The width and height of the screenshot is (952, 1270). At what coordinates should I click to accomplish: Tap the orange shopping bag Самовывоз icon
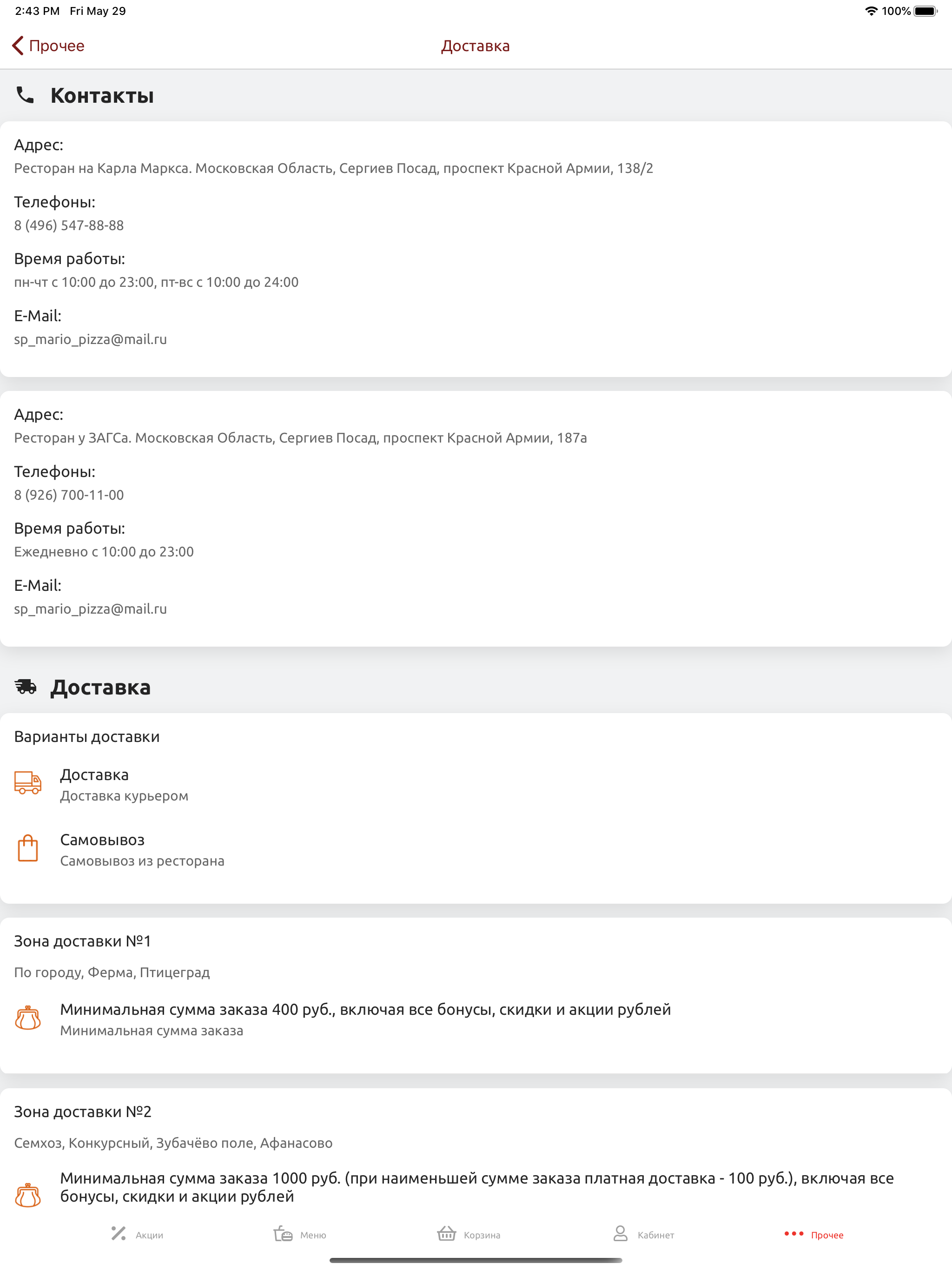[x=27, y=848]
